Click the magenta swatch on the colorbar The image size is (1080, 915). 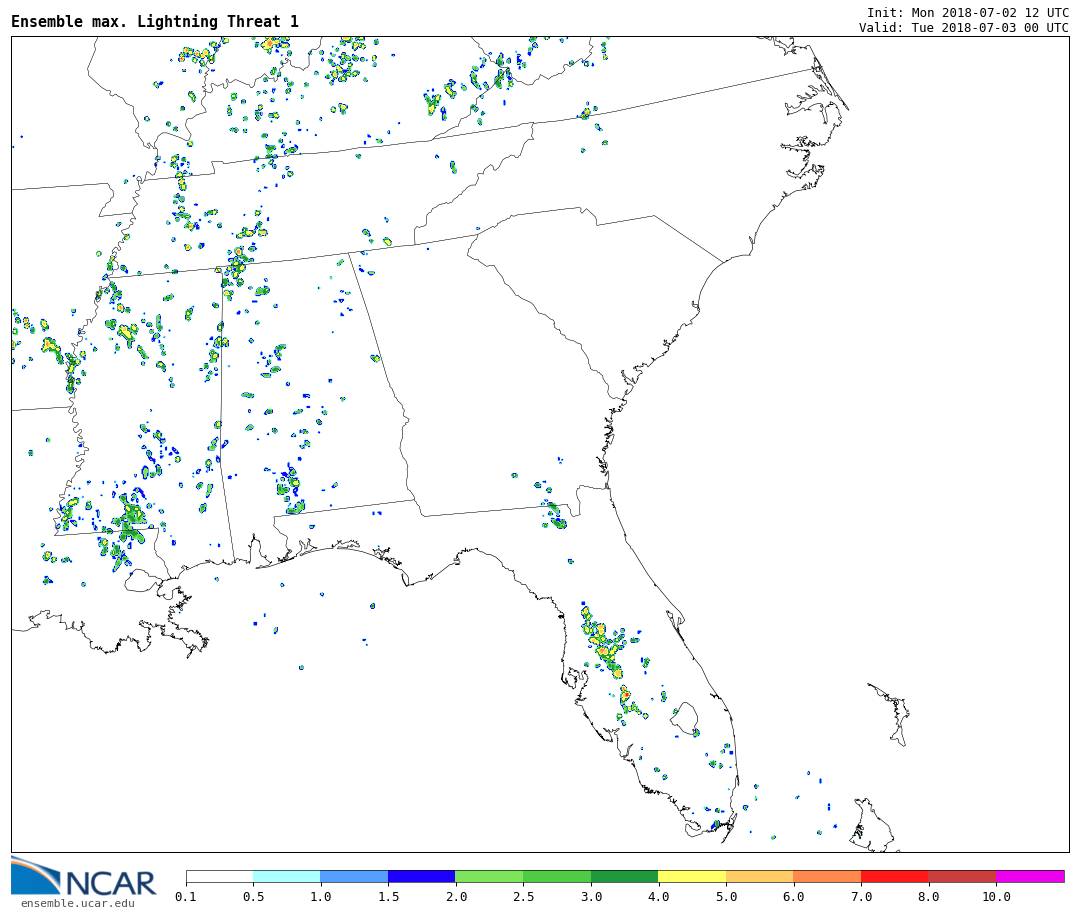1029,876
